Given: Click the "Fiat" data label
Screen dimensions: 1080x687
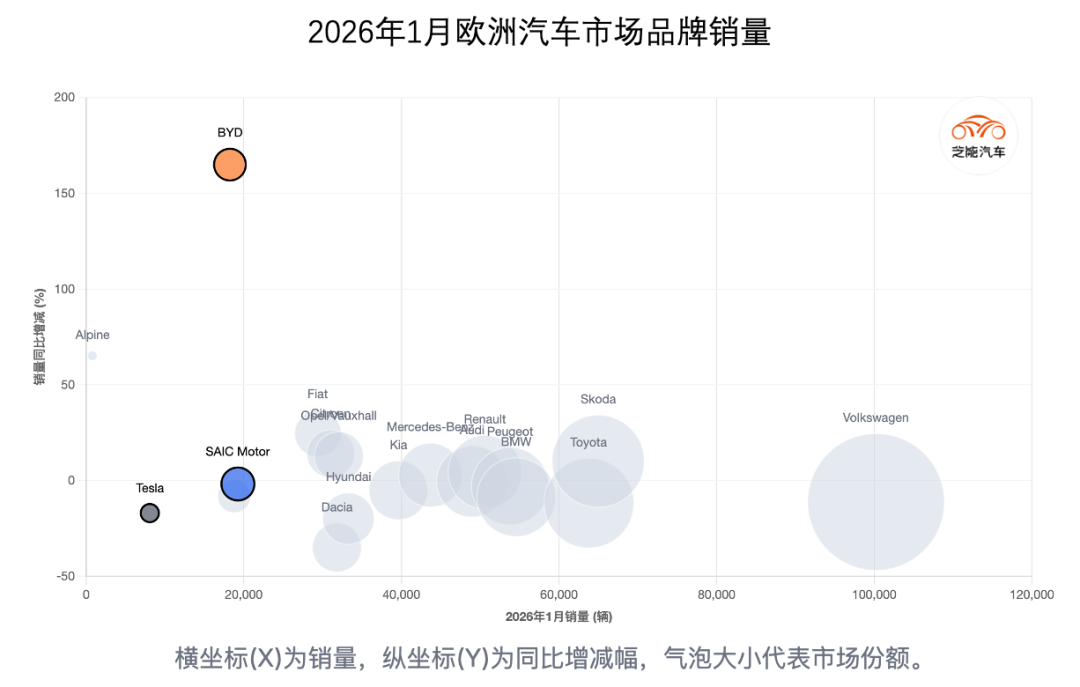Looking at the screenshot, I should click(x=318, y=393).
